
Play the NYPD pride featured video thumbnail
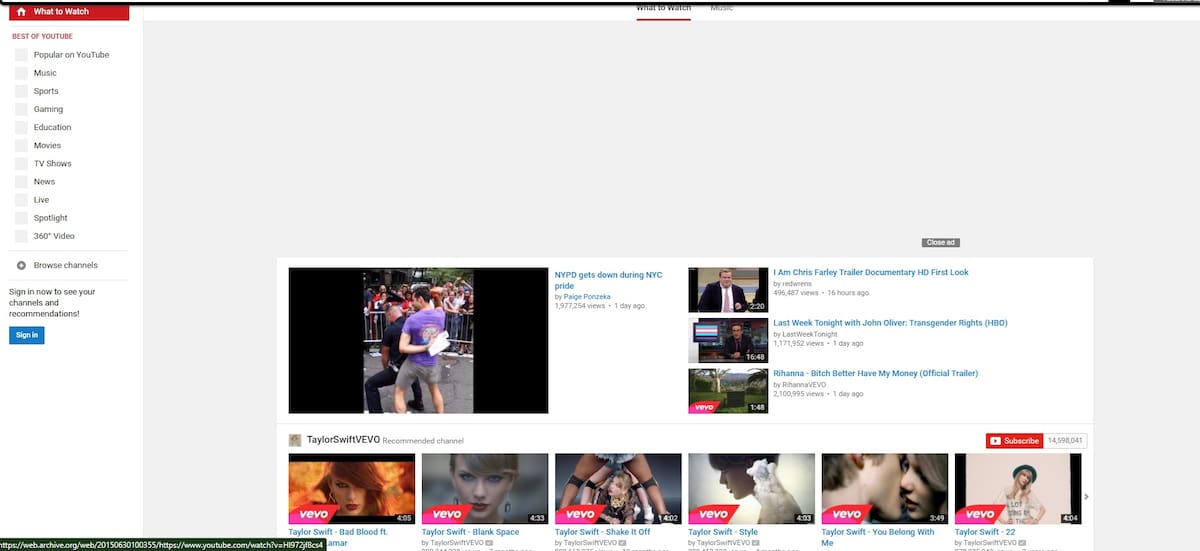coord(418,340)
